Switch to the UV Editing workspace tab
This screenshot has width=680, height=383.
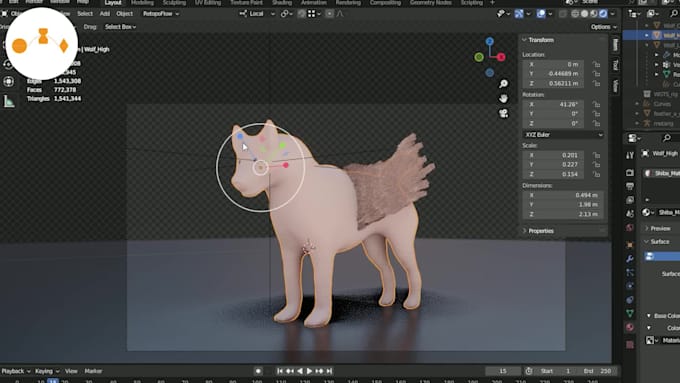pyautogui.click(x=208, y=3)
